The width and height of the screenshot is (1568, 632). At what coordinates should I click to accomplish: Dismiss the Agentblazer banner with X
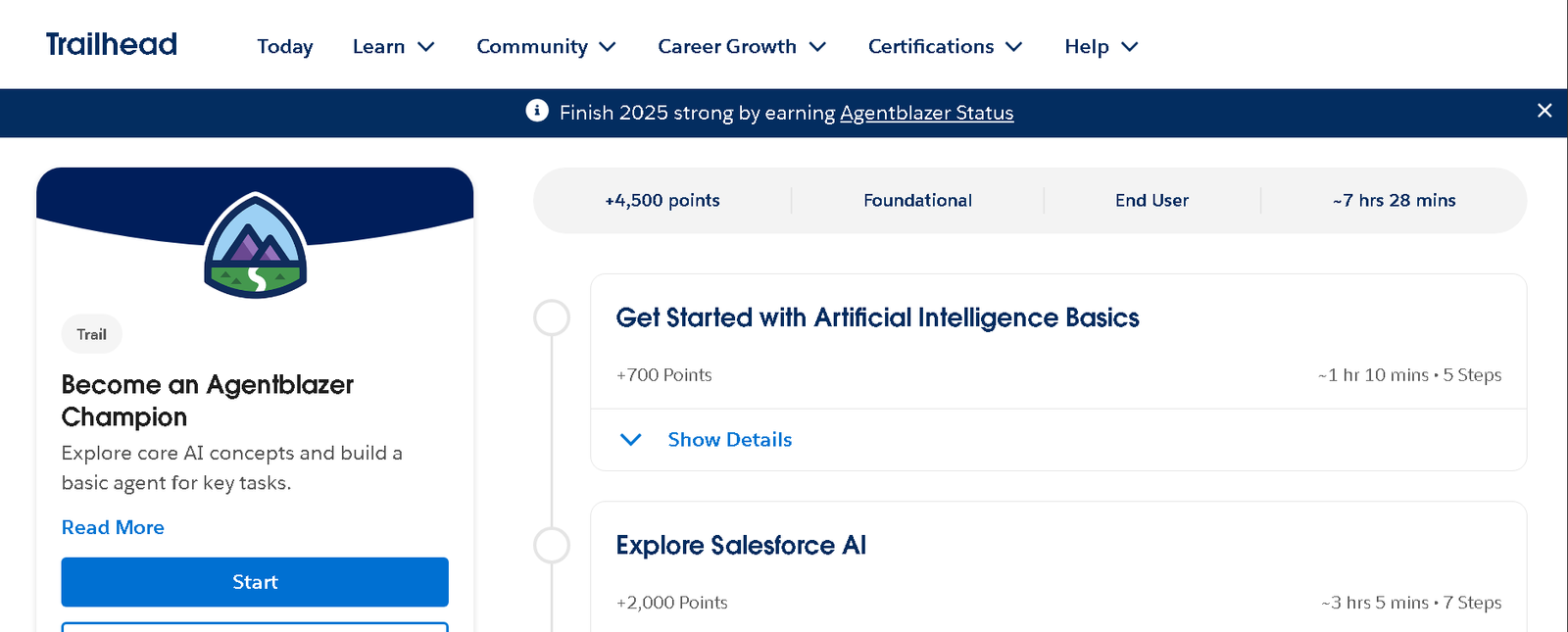[1544, 111]
